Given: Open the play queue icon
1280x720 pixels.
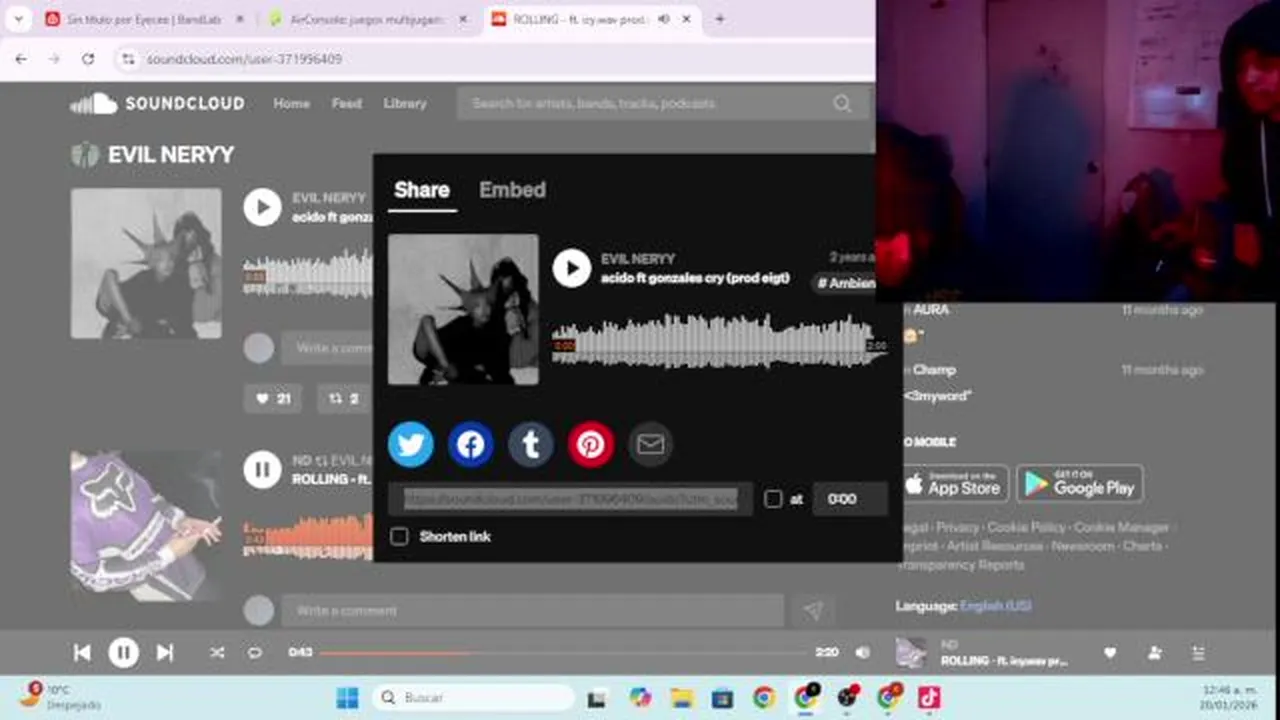Looking at the screenshot, I should [1199, 653].
